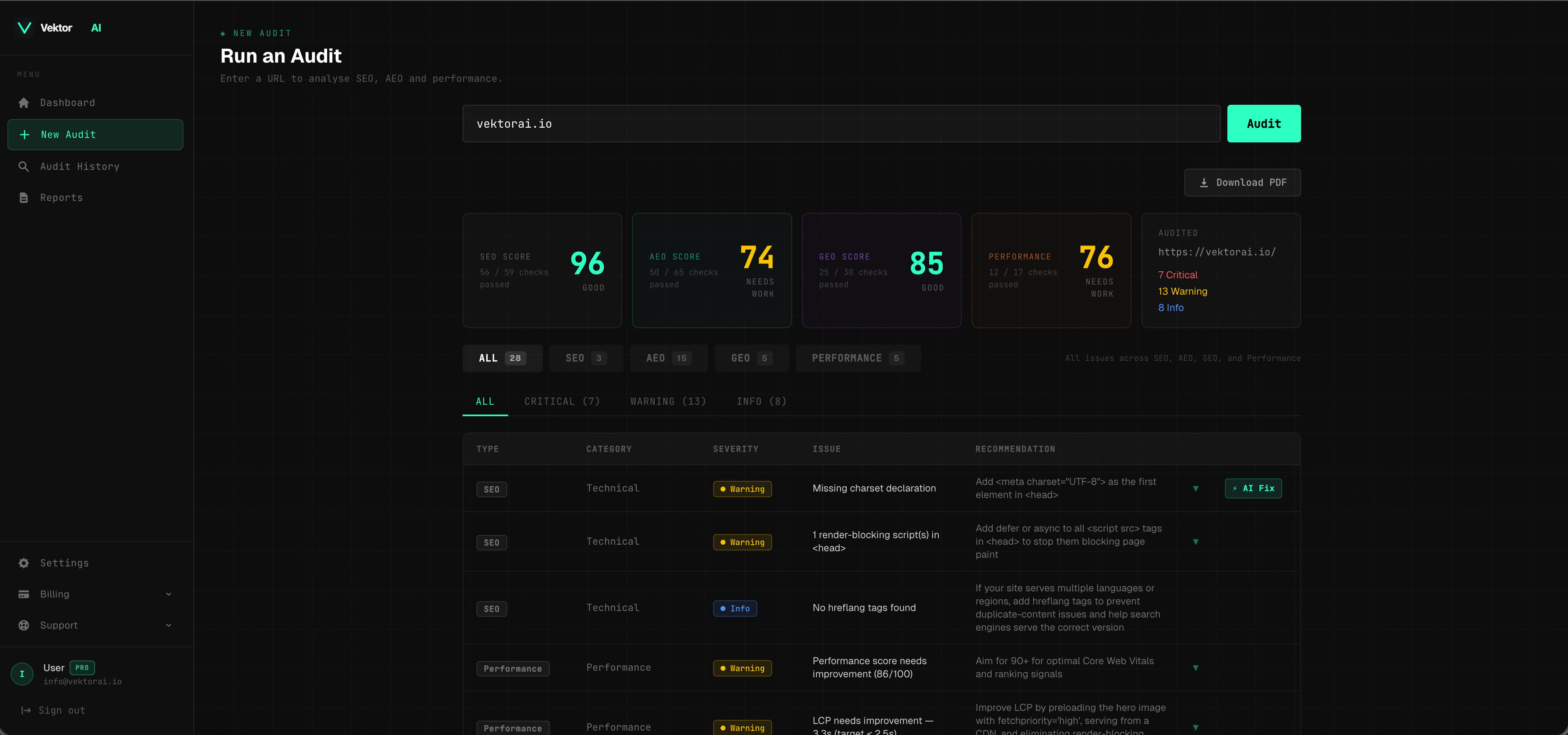1568x735 pixels.
Task: Click the user avatar badge
Action: 22,674
